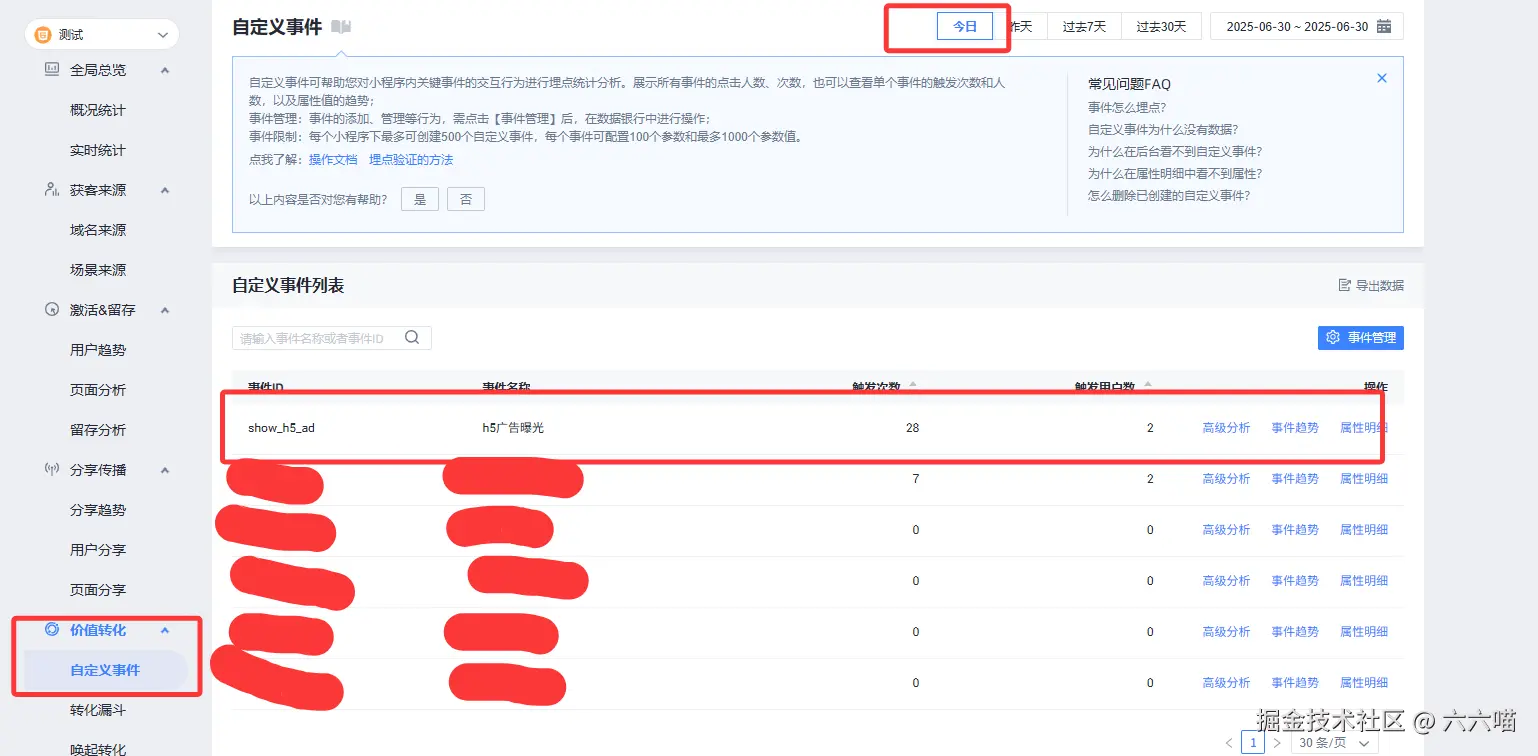The width and height of the screenshot is (1538, 756).
Task: Select the 今日 date tab
Action: pos(965,27)
